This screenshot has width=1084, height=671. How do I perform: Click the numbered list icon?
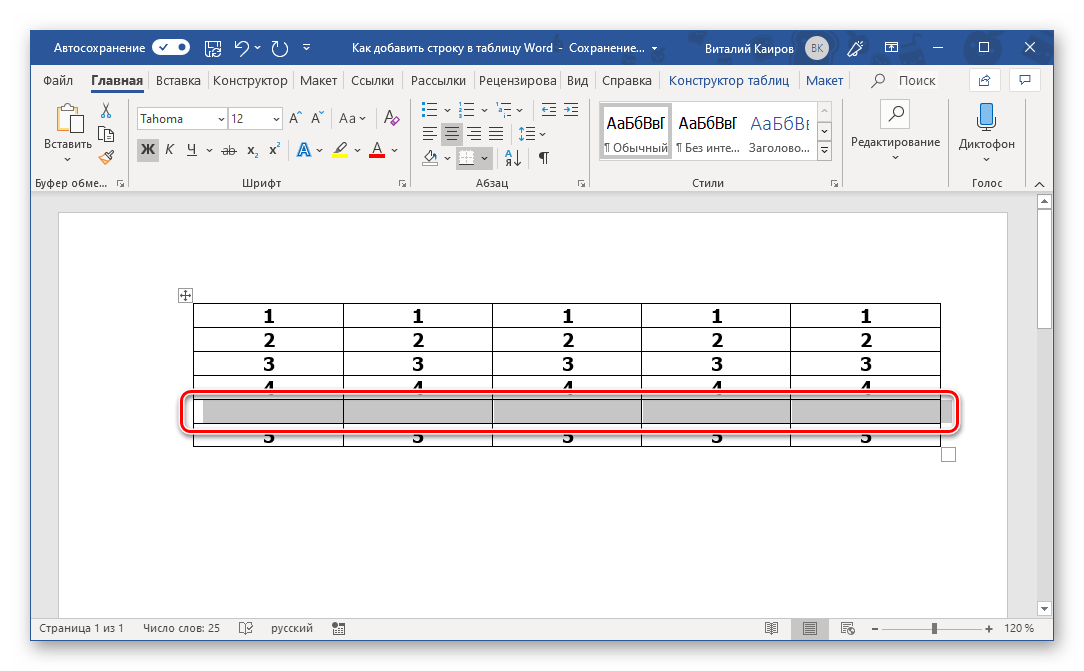click(x=467, y=110)
